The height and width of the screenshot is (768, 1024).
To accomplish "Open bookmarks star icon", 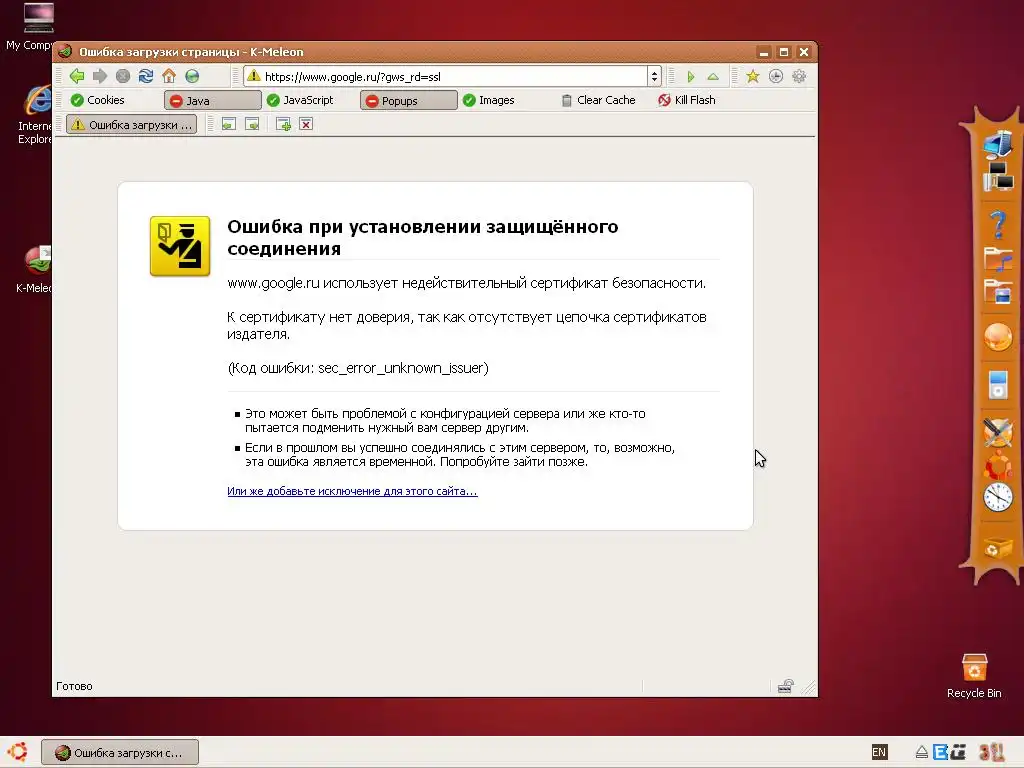I will coord(753,76).
